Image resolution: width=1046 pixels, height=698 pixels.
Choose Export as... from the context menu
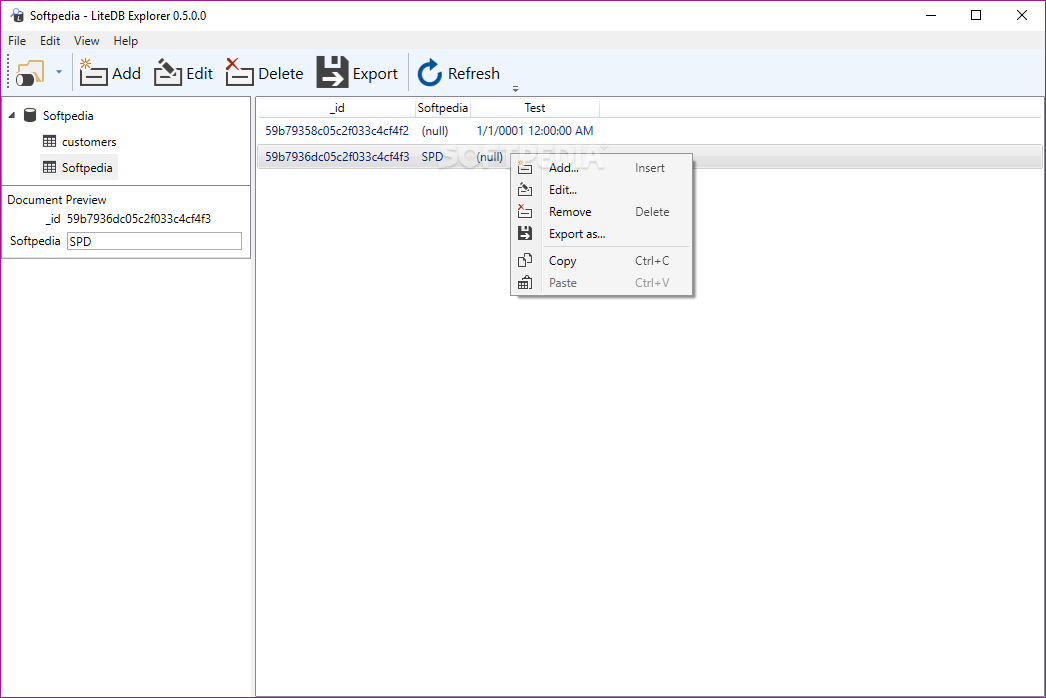(x=602, y=234)
